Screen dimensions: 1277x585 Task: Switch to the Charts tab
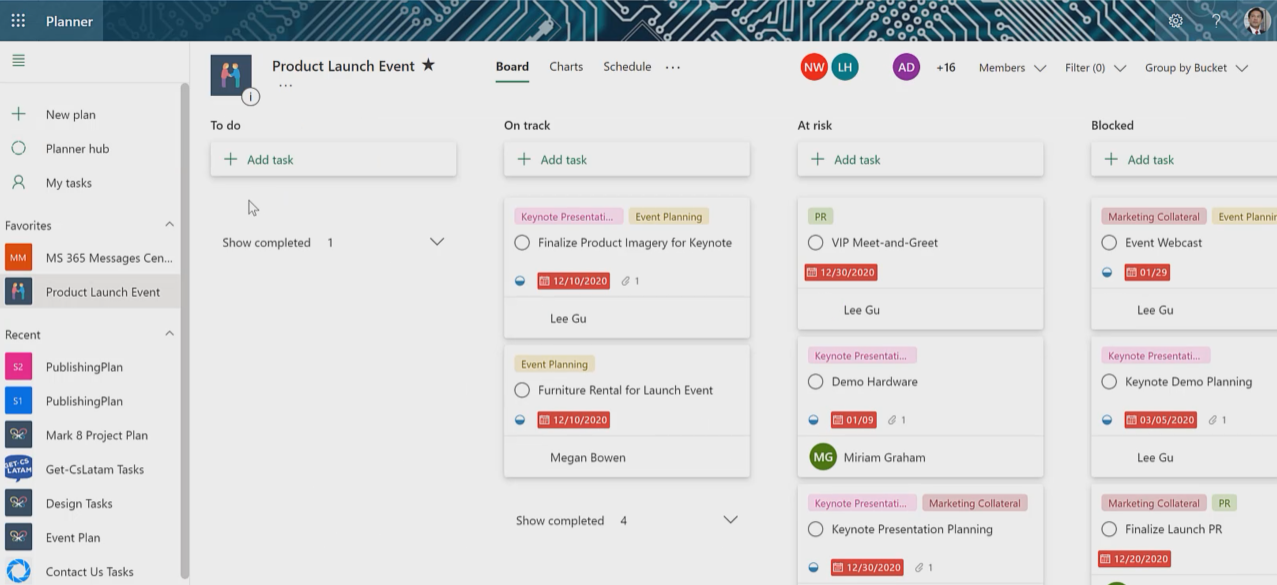click(x=566, y=67)
